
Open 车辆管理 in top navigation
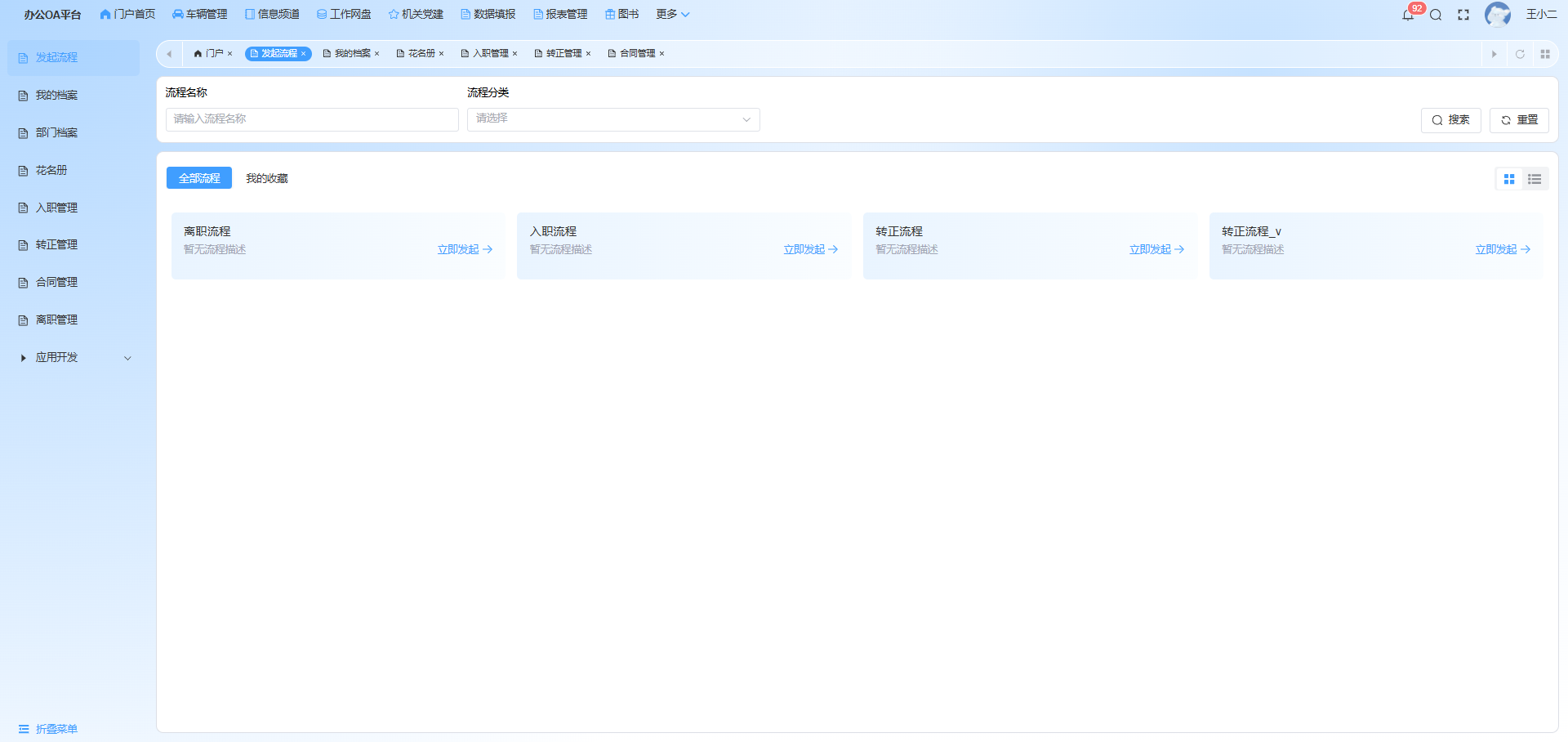point(200,15)
